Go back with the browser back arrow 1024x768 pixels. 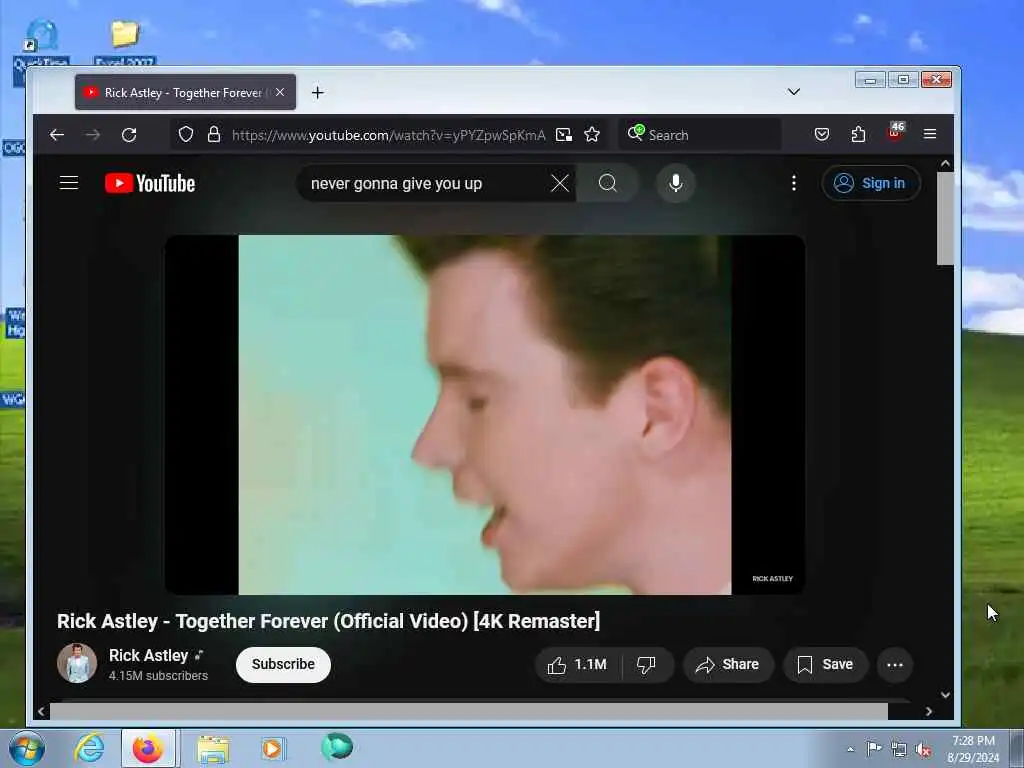click(x=57, y=135)
